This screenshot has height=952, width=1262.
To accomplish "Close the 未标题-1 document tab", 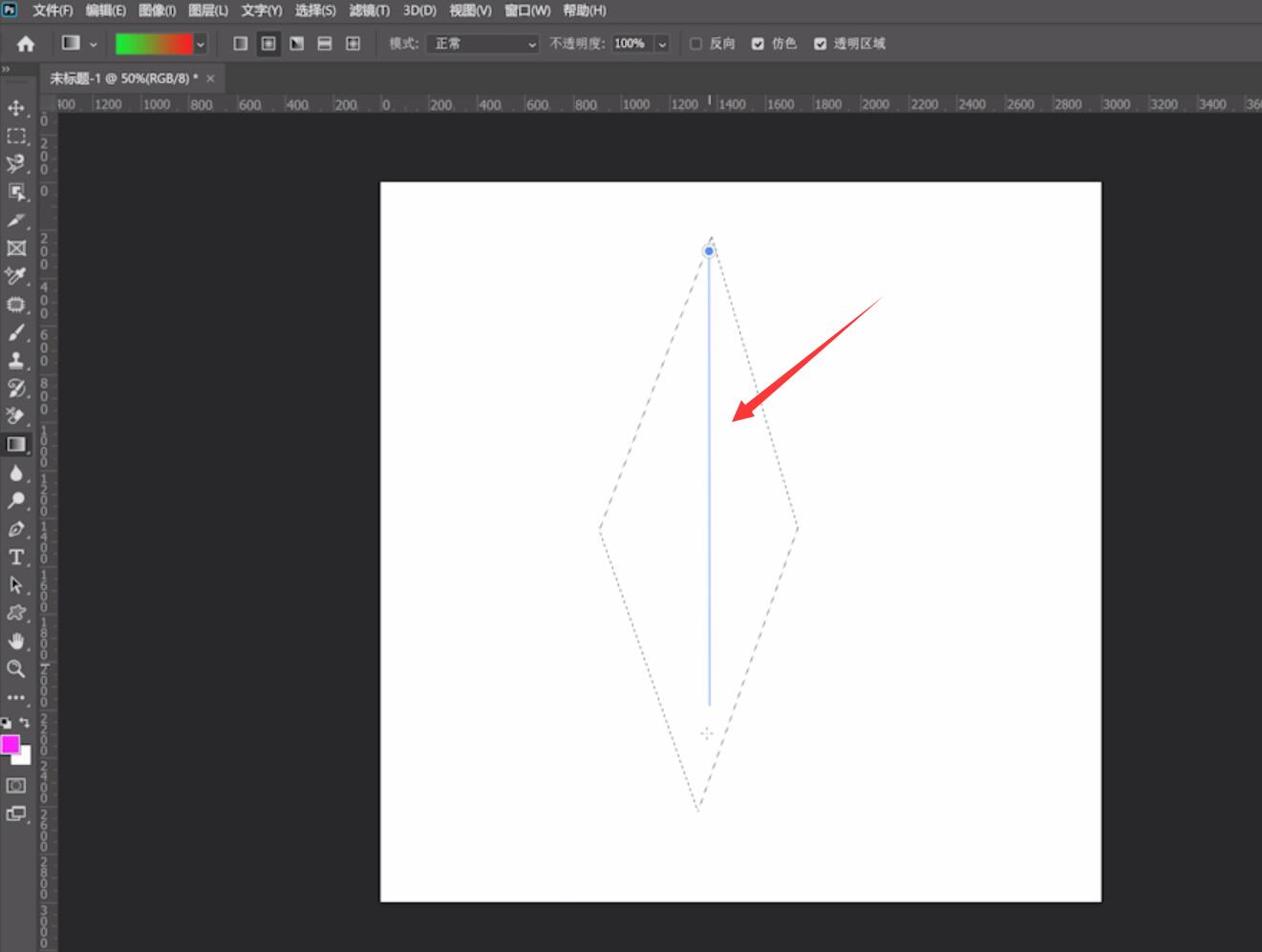I will pos(210,78).
